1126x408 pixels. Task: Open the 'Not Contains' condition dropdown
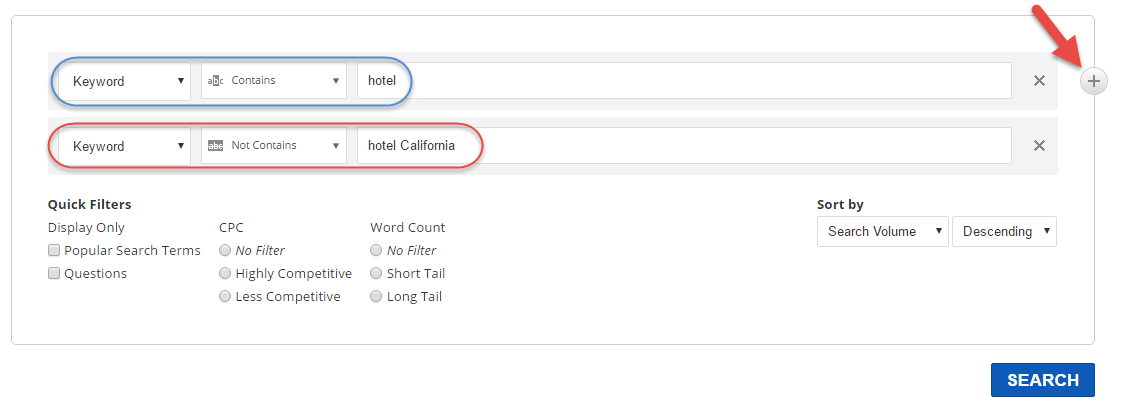click(x=274, y=146)
